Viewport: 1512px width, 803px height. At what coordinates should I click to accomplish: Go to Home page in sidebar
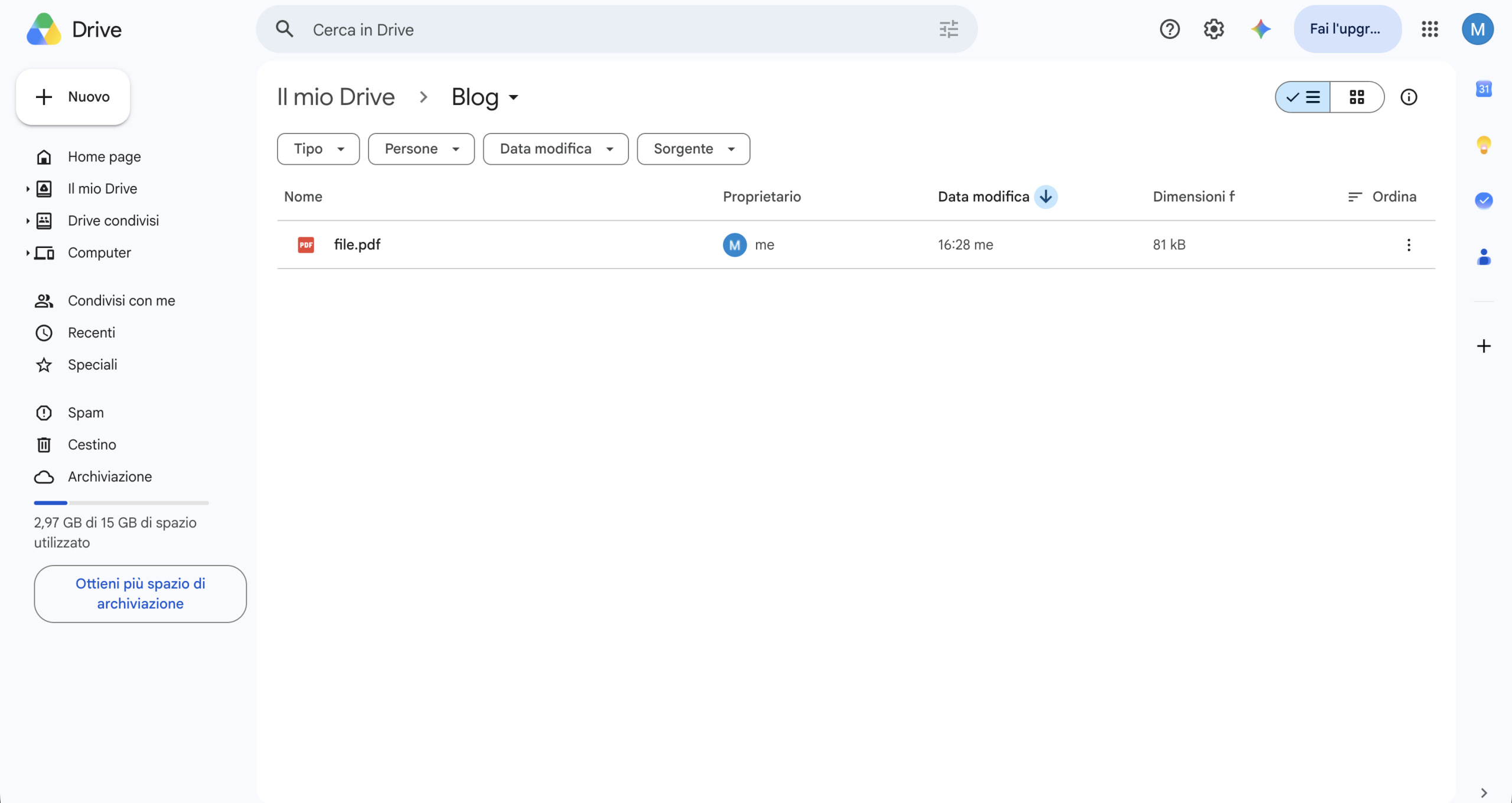pos(104,157)
